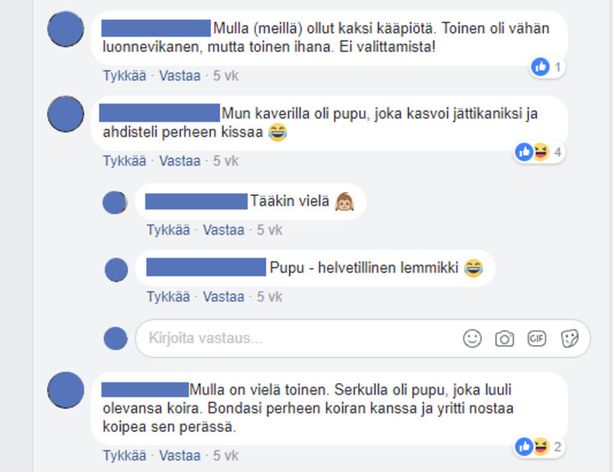View reactions on jättikaniksi comment
613x472 pixels.
539,152
